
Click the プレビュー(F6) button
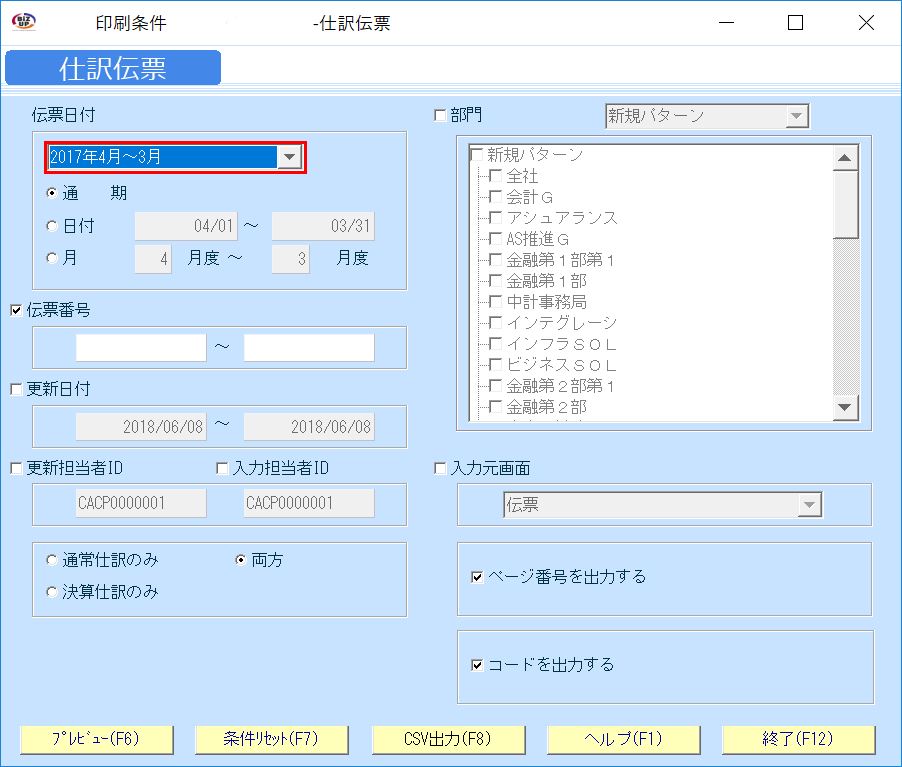click(95, 739)
